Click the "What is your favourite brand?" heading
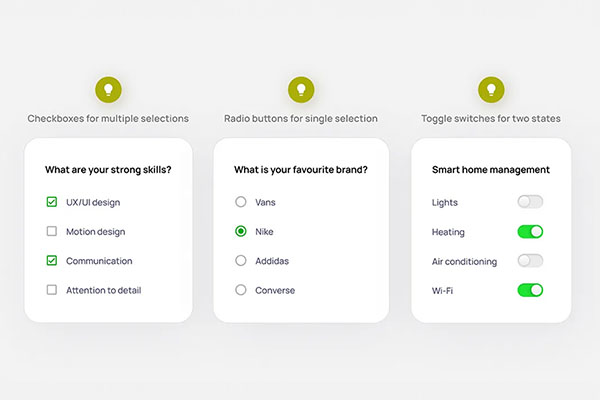This screenshot has width=600, height=400. tap(300, 170)
